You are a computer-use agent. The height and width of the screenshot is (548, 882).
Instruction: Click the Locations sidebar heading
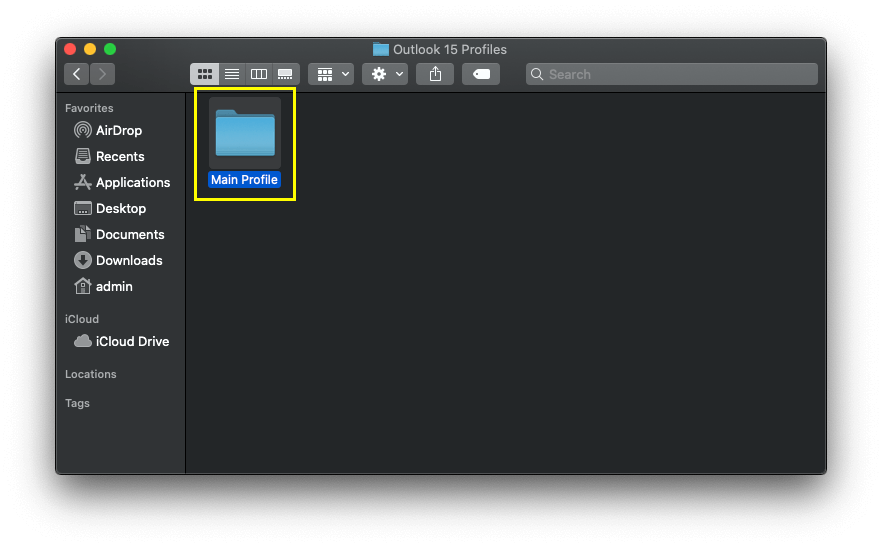click(91, 374)
